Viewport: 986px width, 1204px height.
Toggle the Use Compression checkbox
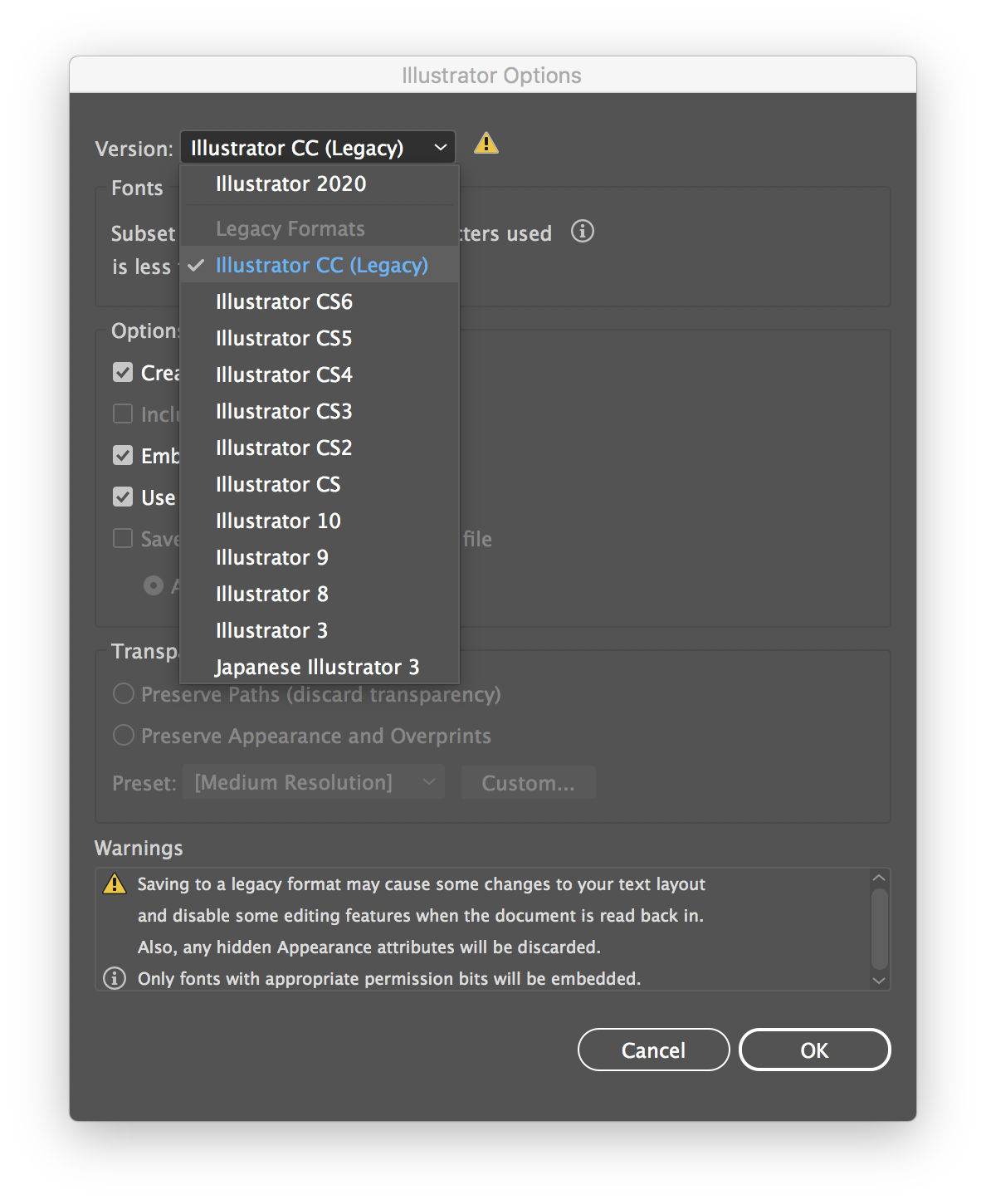tap(123, 497)
